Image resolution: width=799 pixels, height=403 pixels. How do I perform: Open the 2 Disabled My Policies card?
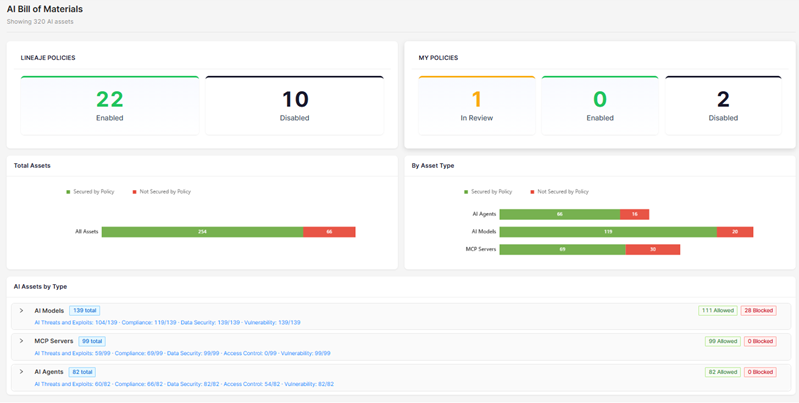[723, 105]
